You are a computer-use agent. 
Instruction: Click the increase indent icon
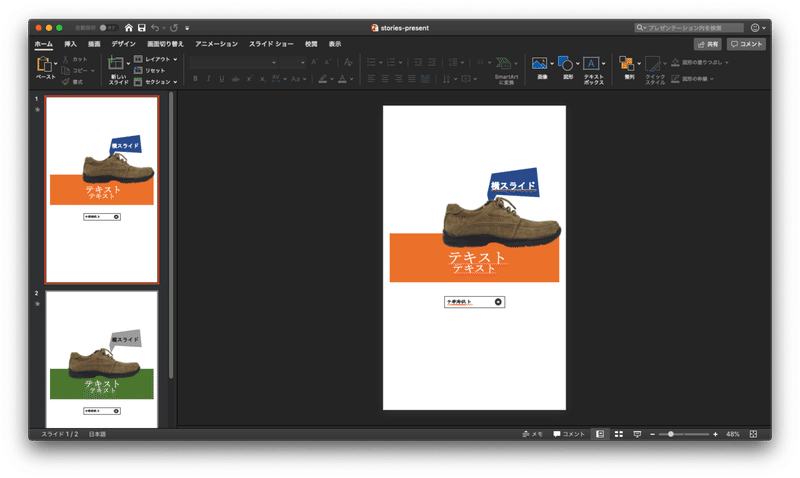(x=432, y=62)
